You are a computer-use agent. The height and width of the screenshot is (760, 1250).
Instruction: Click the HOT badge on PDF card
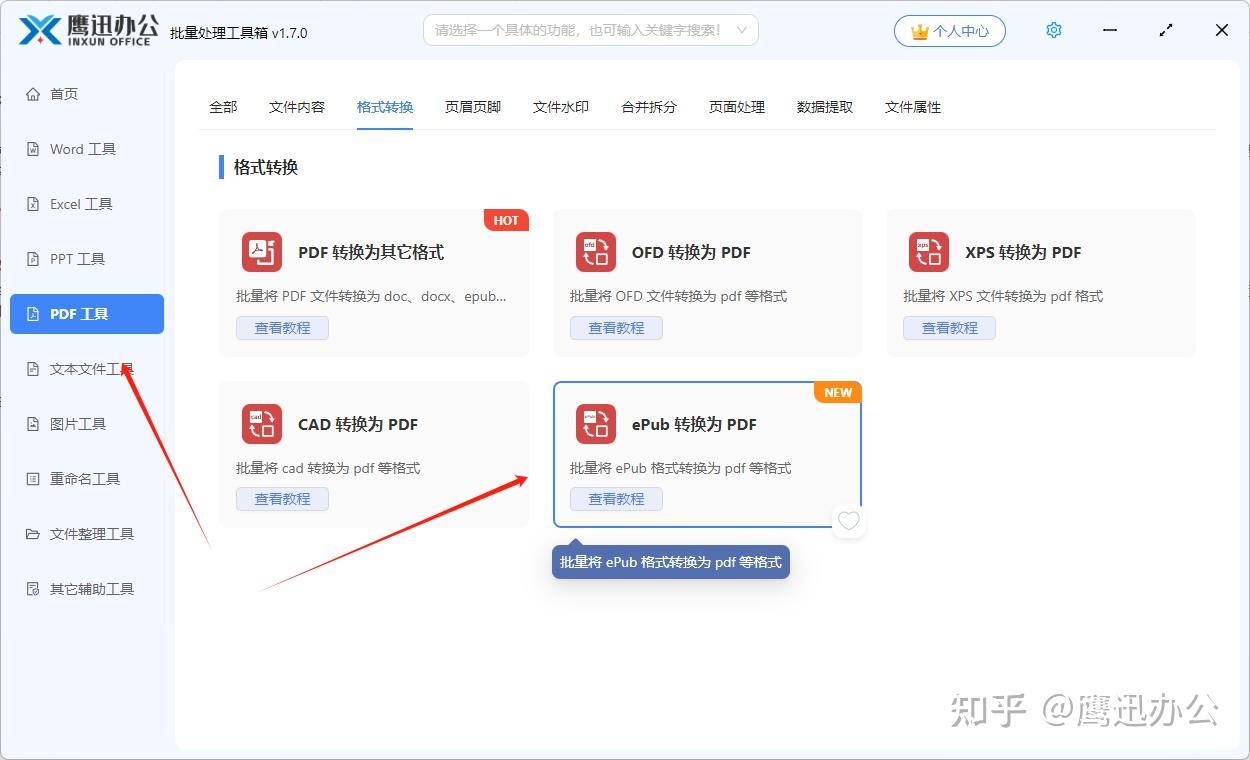(506, 220)
